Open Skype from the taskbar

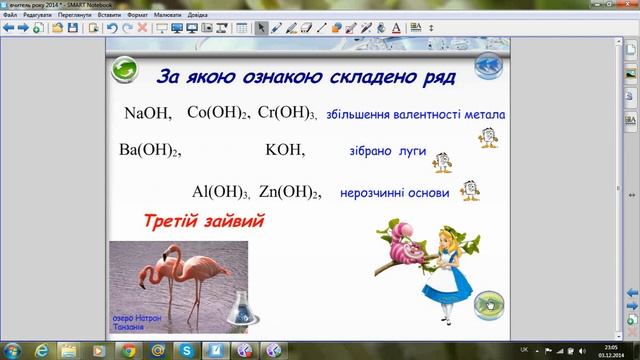click(x=187, y=351)
